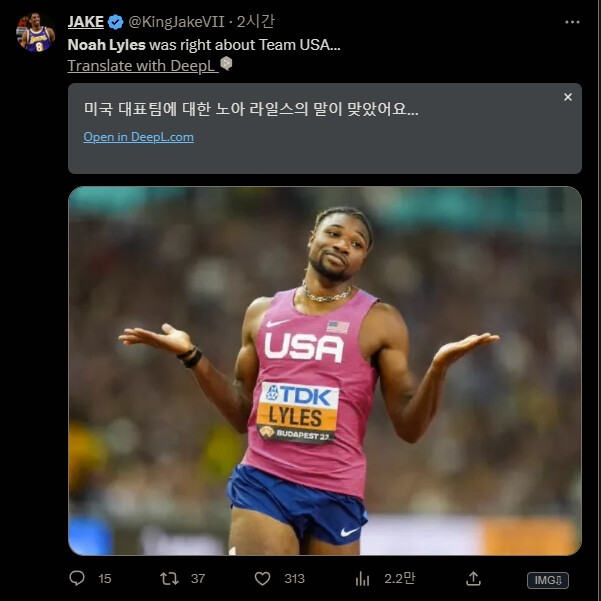Click the bold Noah Lyles text

[106, 45]
